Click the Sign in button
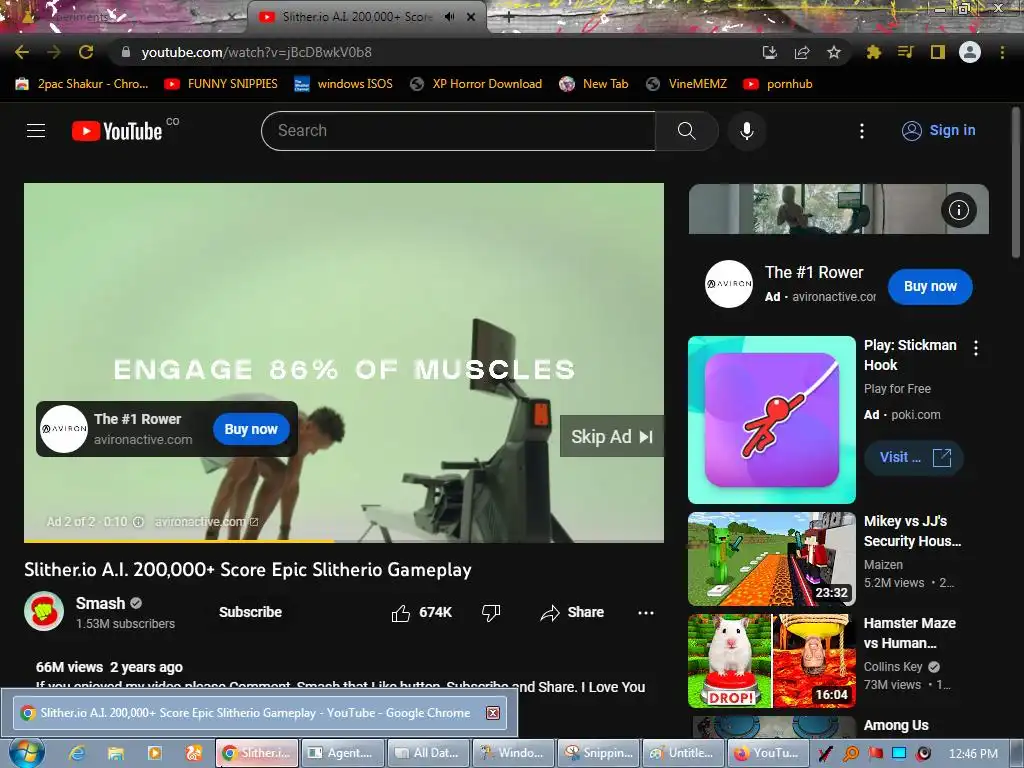 (938, 131)
